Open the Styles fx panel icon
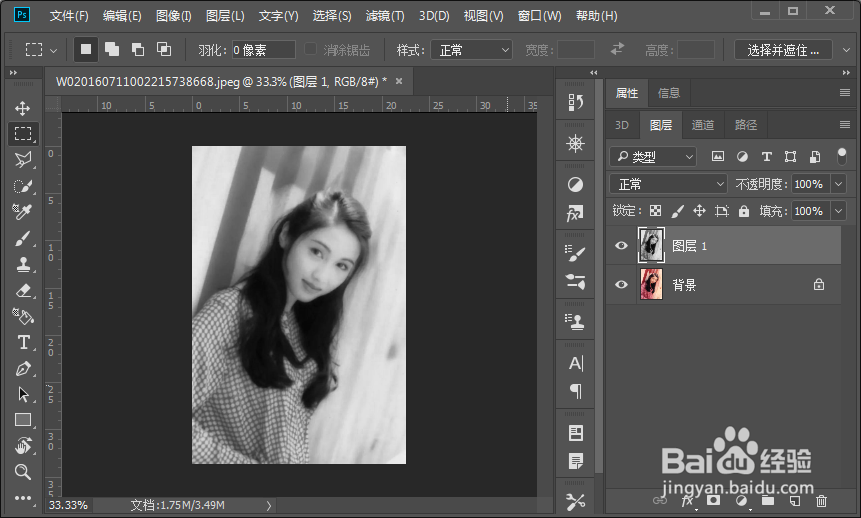This screenshot has width=861, height=518. tap(575, 213)
